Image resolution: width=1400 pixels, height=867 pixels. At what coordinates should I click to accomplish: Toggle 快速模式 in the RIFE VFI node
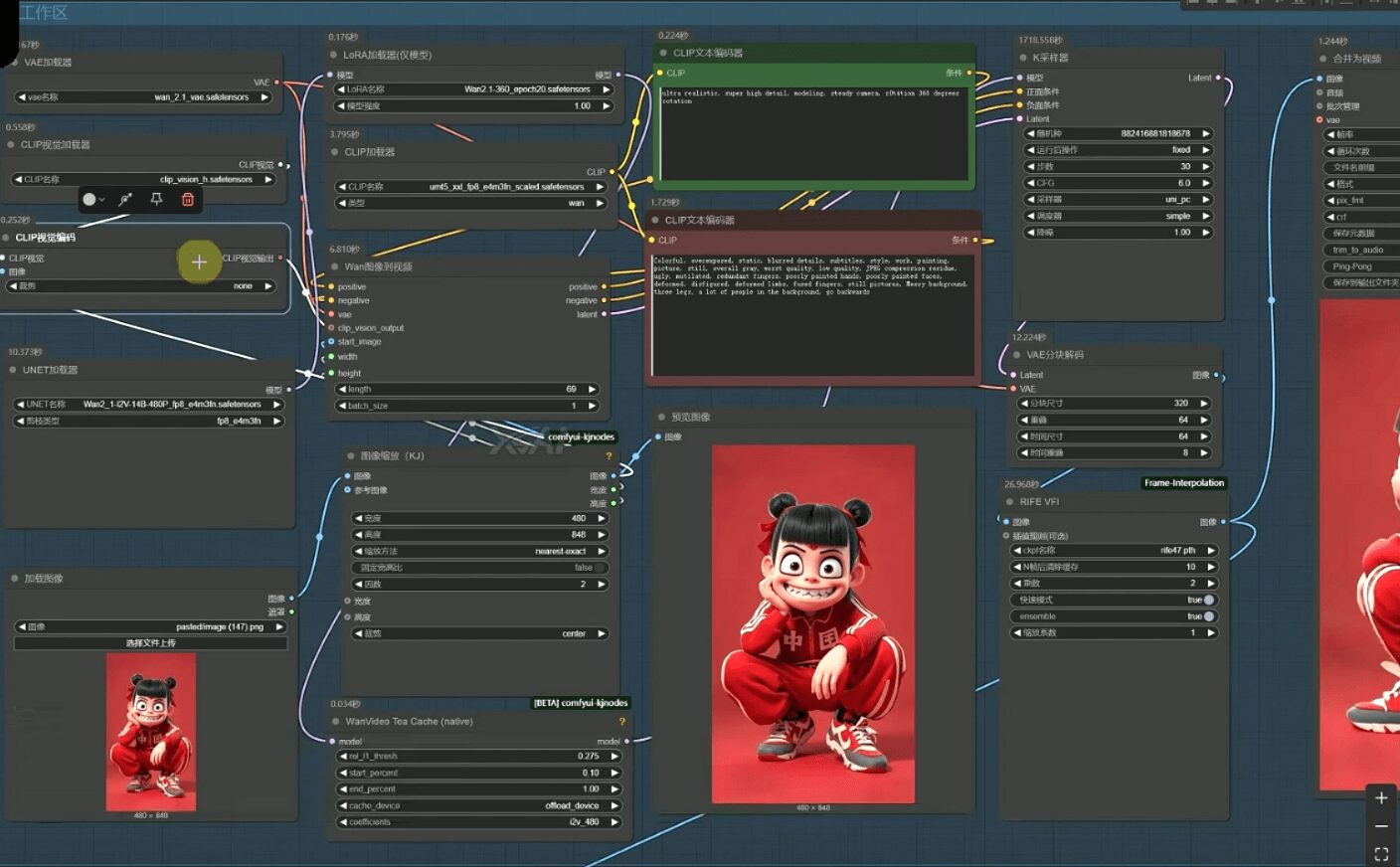(x=1113, y=600)
